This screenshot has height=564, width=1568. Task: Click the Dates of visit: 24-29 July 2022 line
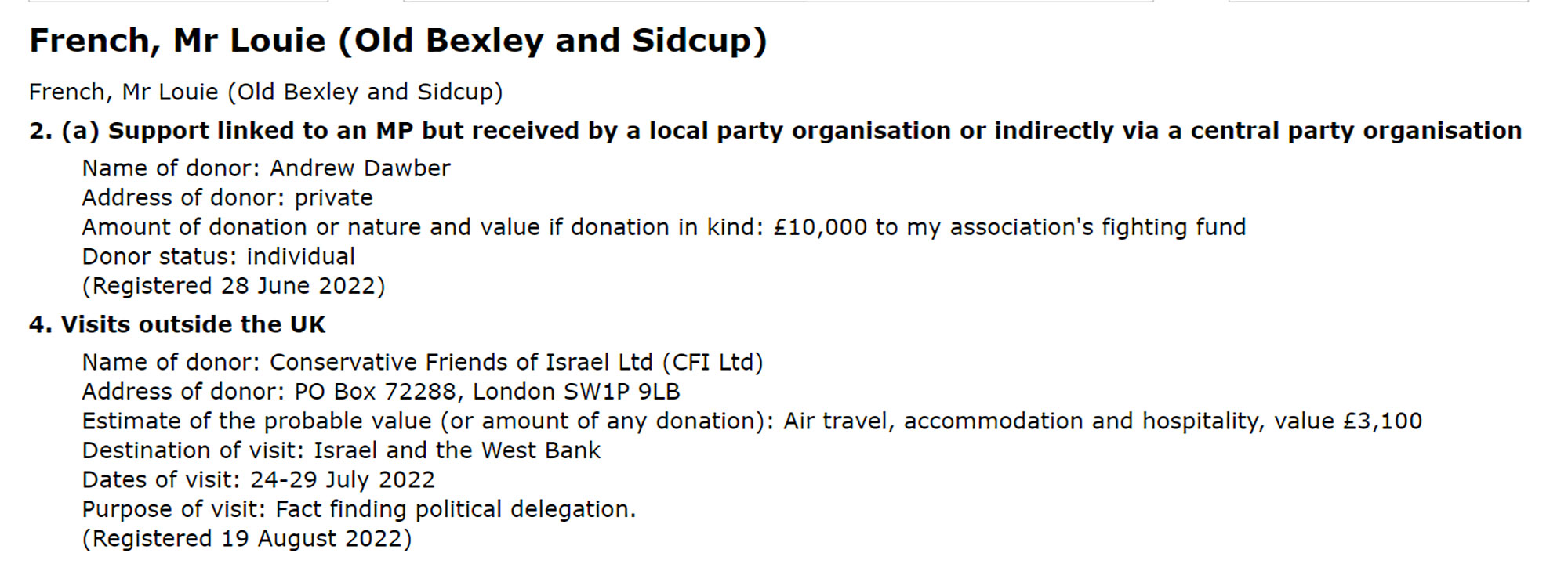pos(258,480)
